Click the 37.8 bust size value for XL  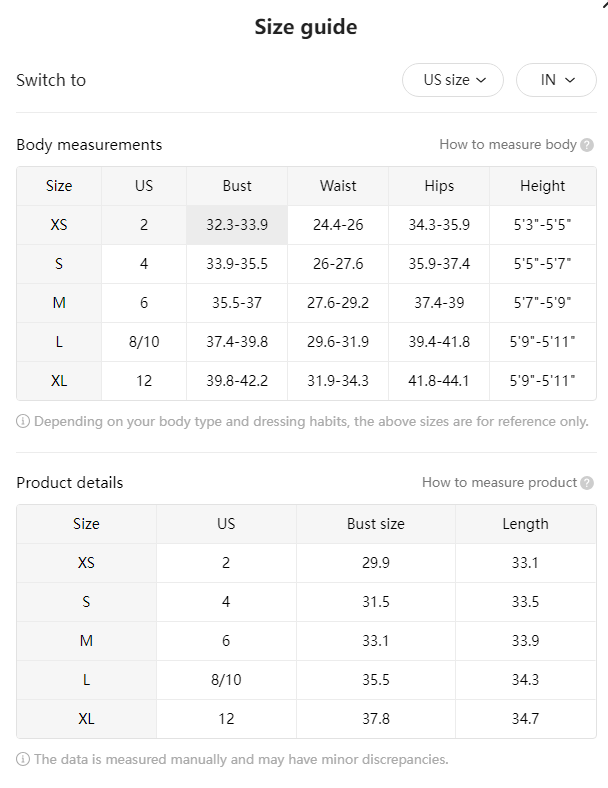[376, 719]
